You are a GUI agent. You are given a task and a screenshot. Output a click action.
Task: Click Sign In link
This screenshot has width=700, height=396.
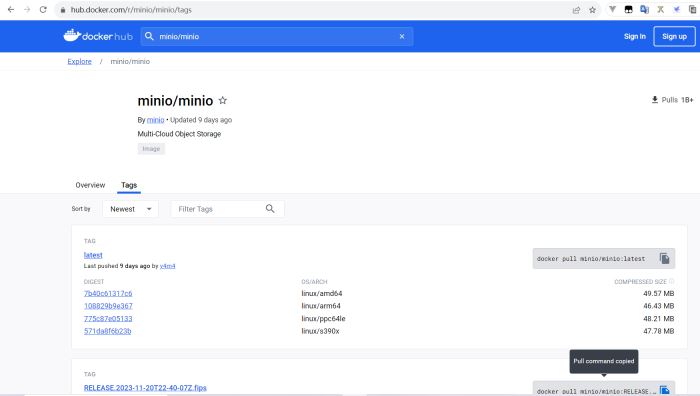click(x=634, y=36)
